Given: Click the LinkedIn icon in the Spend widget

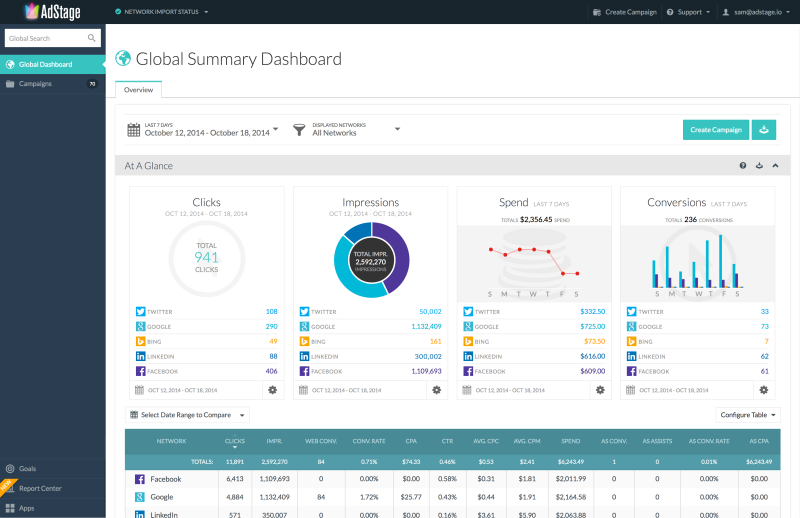Looking at the screenshot, I should tap(469, 356).
